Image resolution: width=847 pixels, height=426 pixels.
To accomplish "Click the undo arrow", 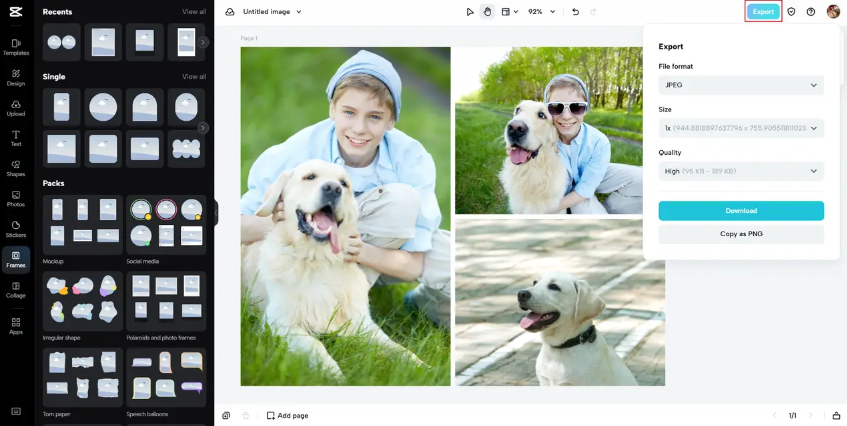I will click(575, 12).
